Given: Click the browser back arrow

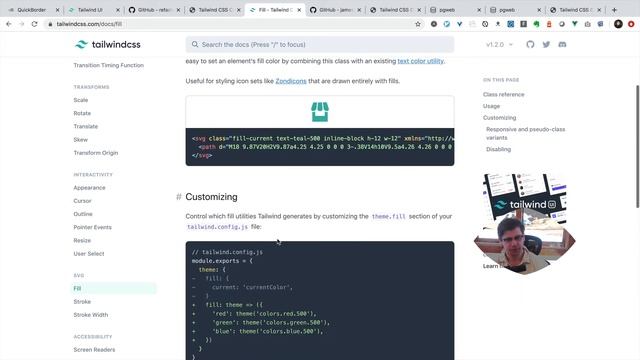Looking at the screenshot, I should coord(9,24).
